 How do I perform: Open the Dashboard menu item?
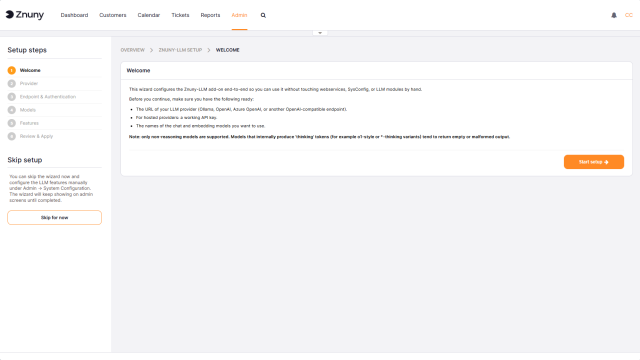[x=74, y=15]
